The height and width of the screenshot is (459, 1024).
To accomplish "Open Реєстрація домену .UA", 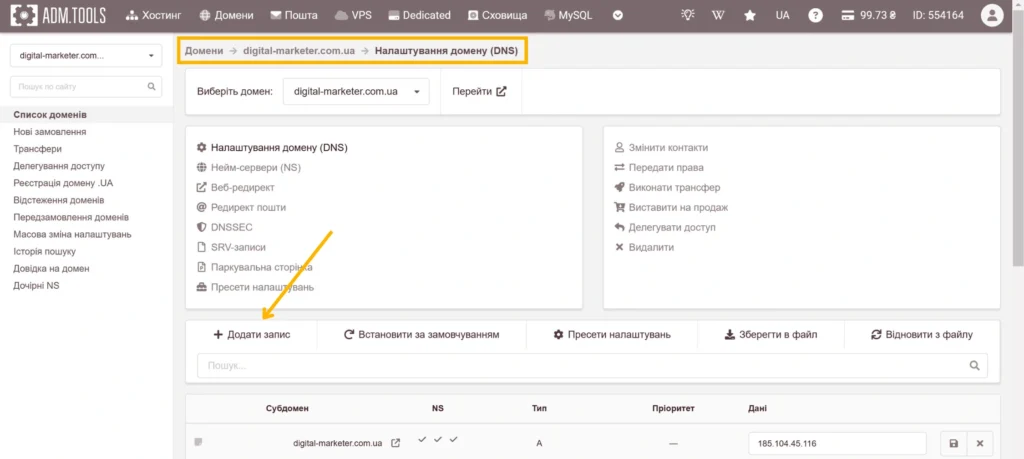I will tap(63, 183).
